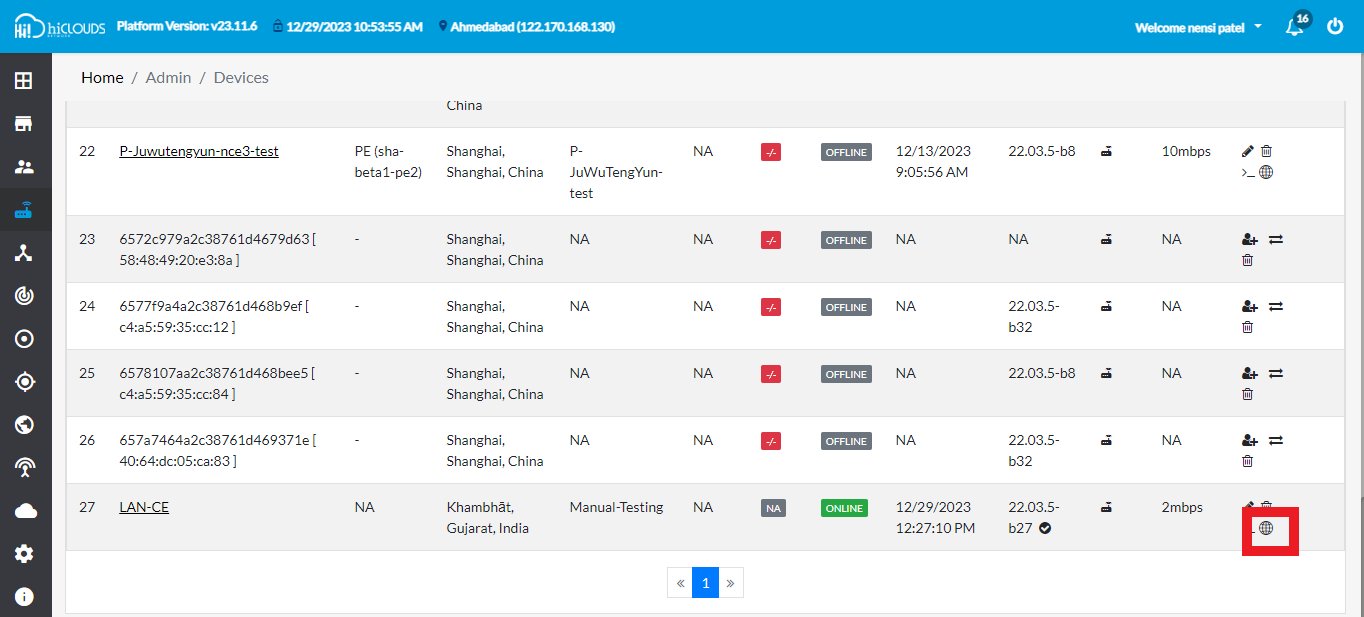Go to previous page with « button

click(x=680, y=582)
